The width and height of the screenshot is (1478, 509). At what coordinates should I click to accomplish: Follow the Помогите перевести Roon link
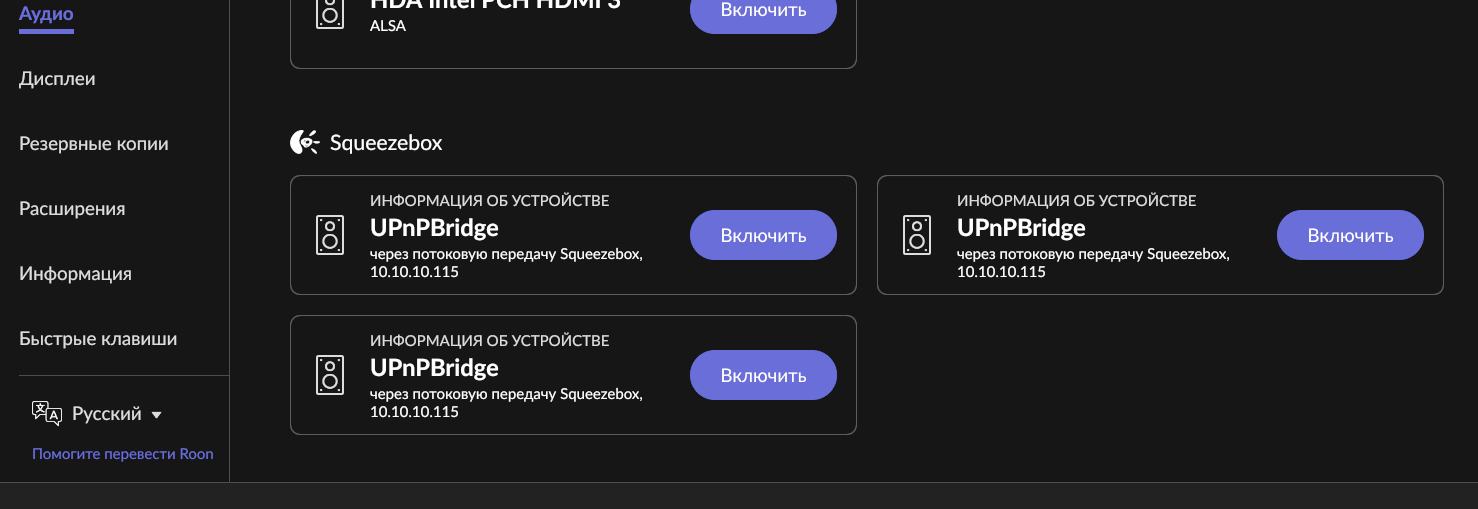123,454
